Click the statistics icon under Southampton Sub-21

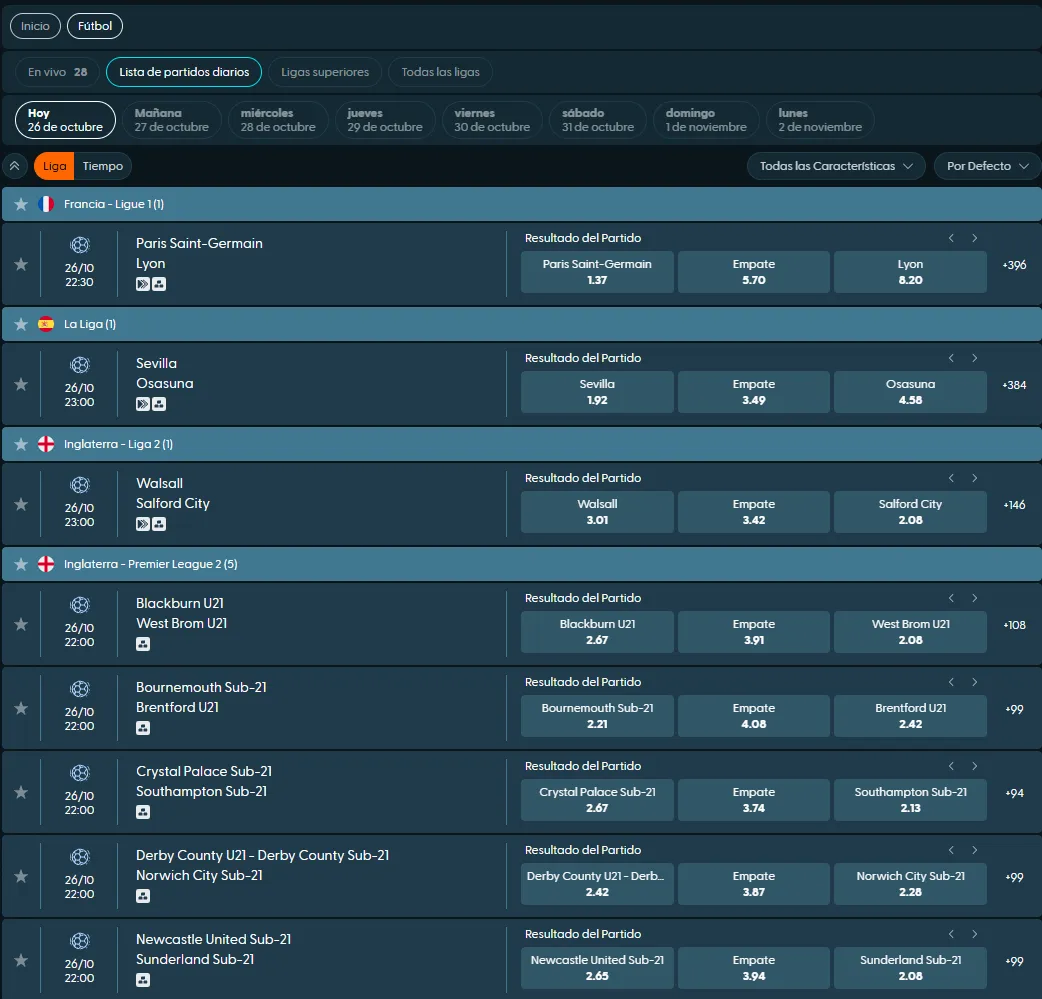tap(143, 812)
